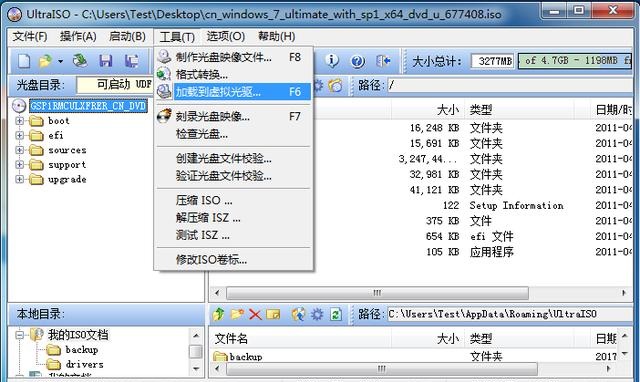Click the burn disc icon next to 刻录光盘映像

(164, 116)
